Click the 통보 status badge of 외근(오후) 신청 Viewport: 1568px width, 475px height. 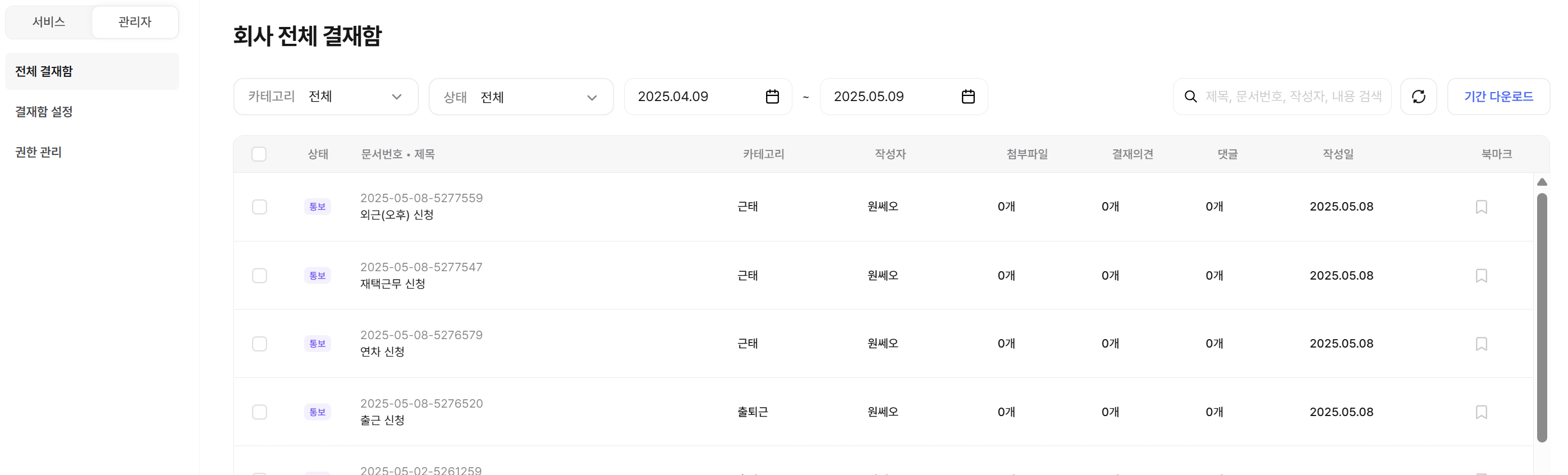tap(317, 207)
